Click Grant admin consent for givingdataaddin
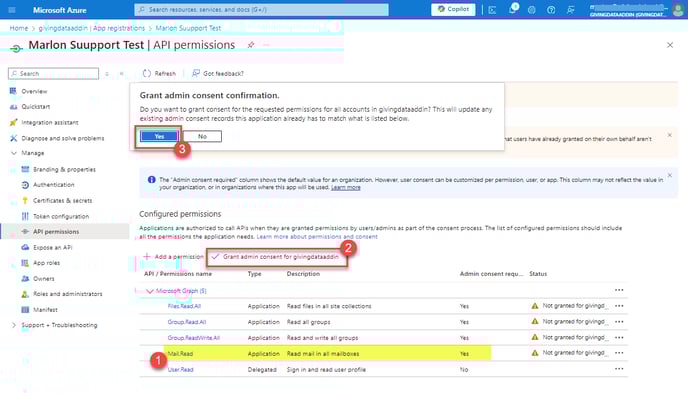Image resolution: width=688 pixels, height=393 pixels. tap(276, 257)
